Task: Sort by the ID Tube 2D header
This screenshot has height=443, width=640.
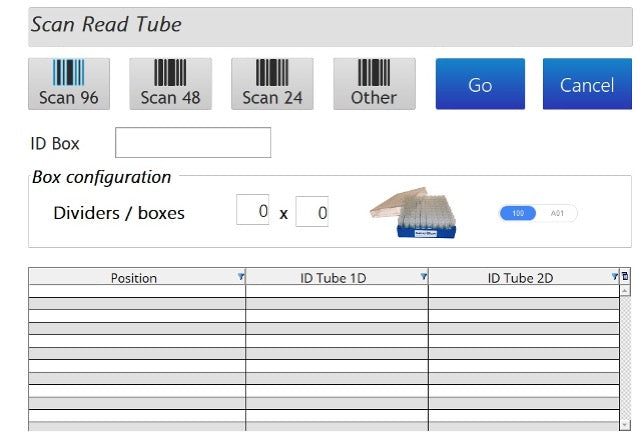Action: 519,278
